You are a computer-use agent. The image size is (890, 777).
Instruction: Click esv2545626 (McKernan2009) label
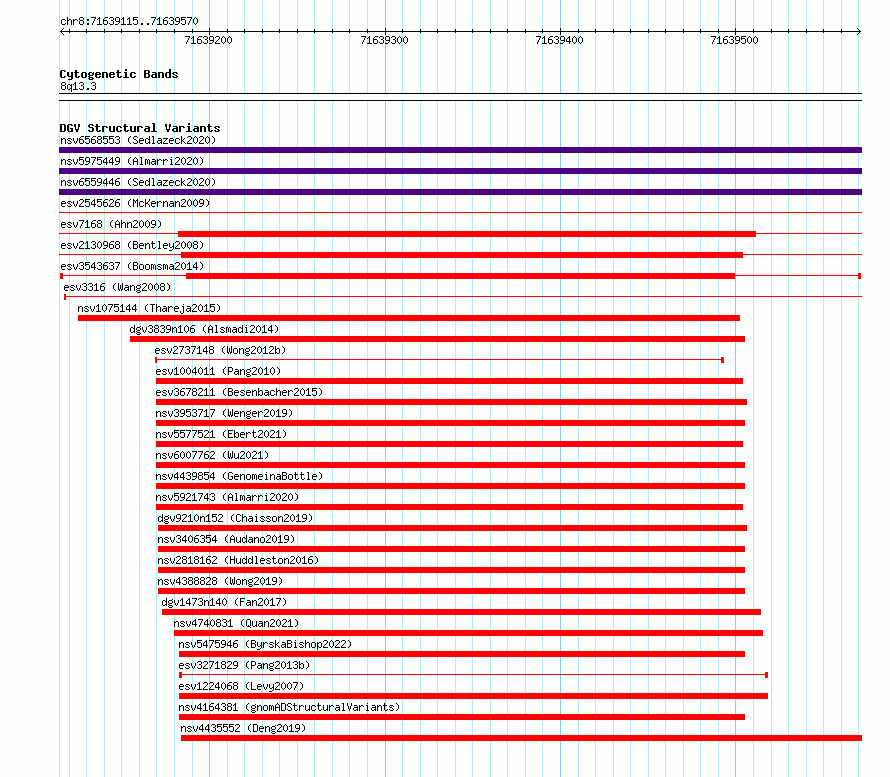pyautogui.click(x=135, y=203)
